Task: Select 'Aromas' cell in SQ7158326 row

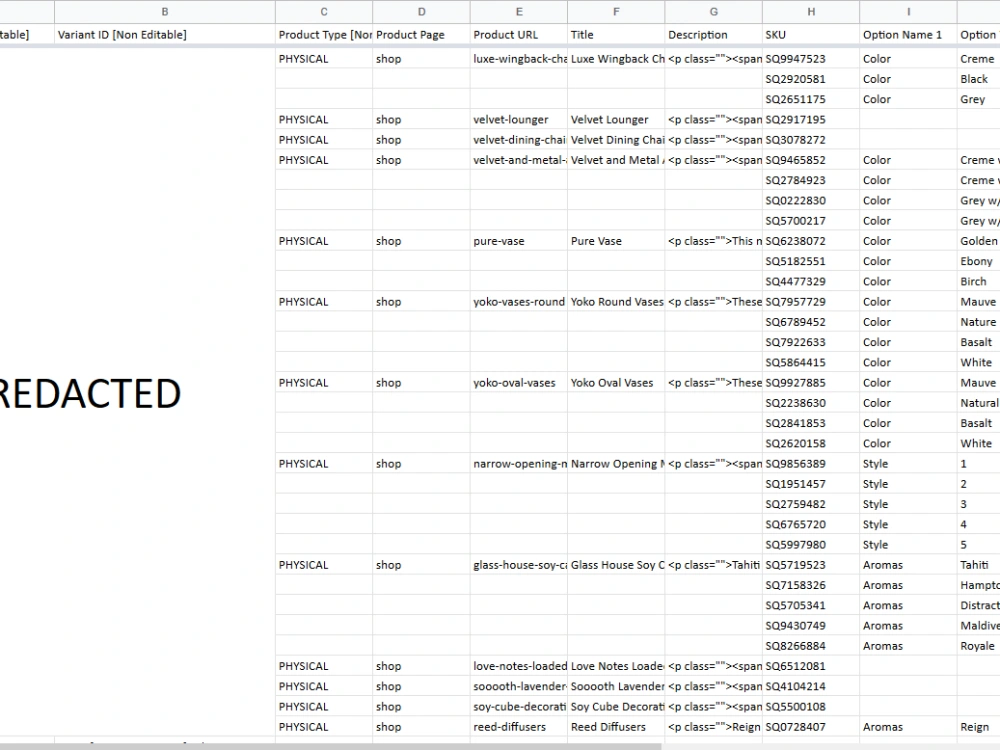Action: pos(908,585)
